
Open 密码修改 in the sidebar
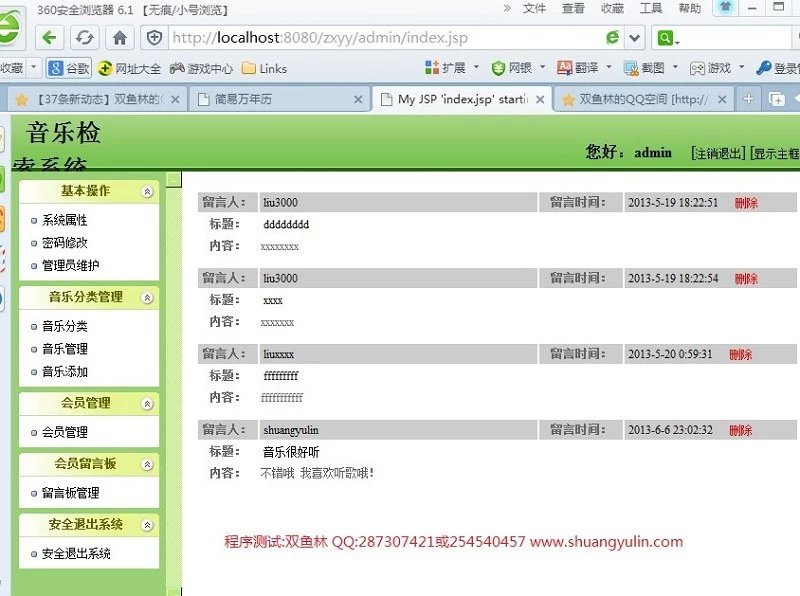pyautogui.click(x=64, y=243)
